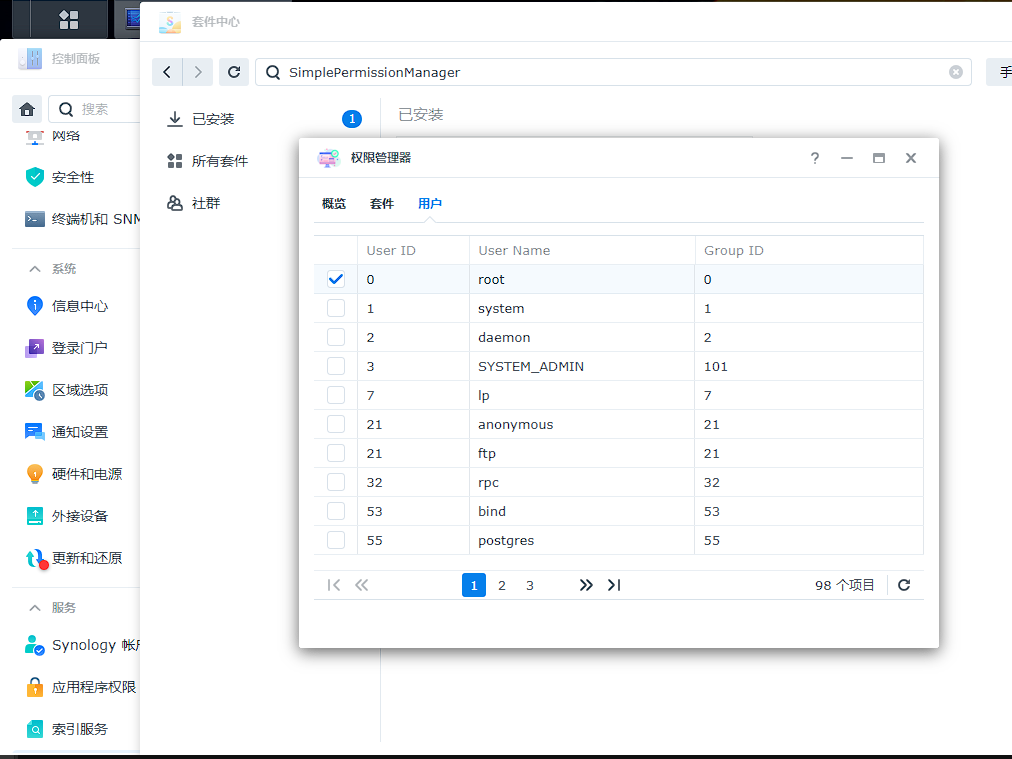Go to page 2 of users
The image size is (1012, 759).
pos(502,585)
